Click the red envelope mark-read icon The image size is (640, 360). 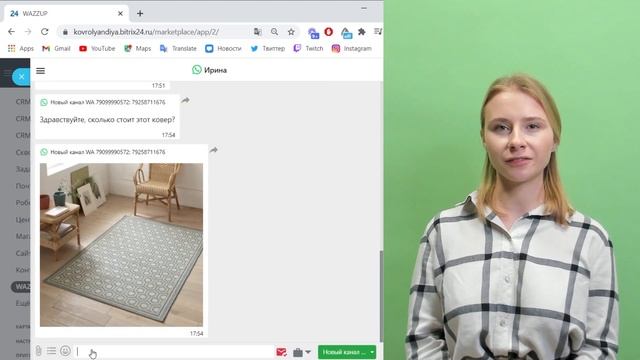pos(281,352)
